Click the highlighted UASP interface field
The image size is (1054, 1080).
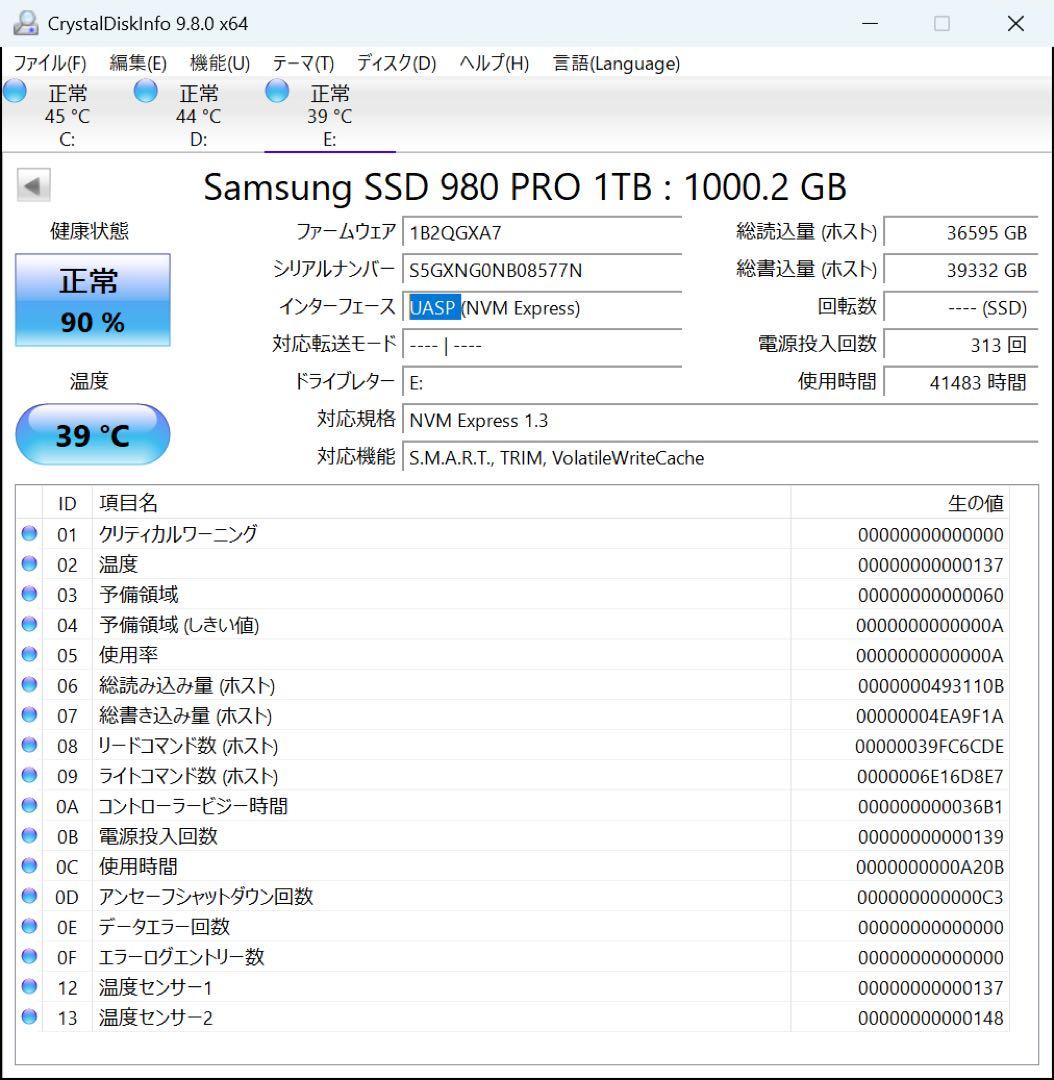542,307
